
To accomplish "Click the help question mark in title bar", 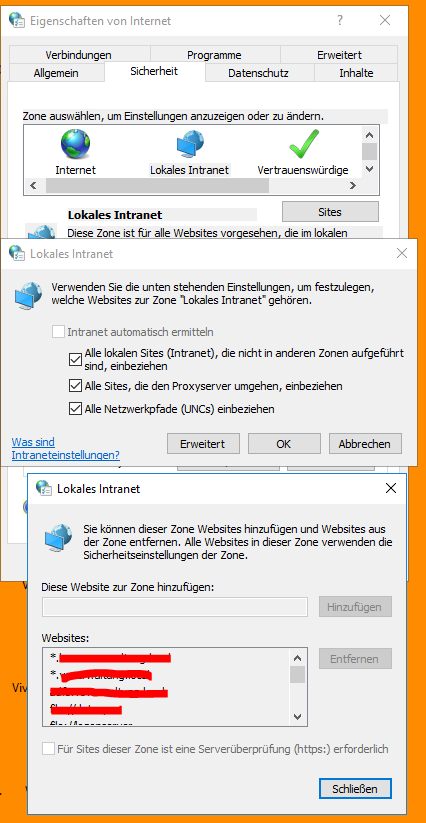I will [340, 20].
